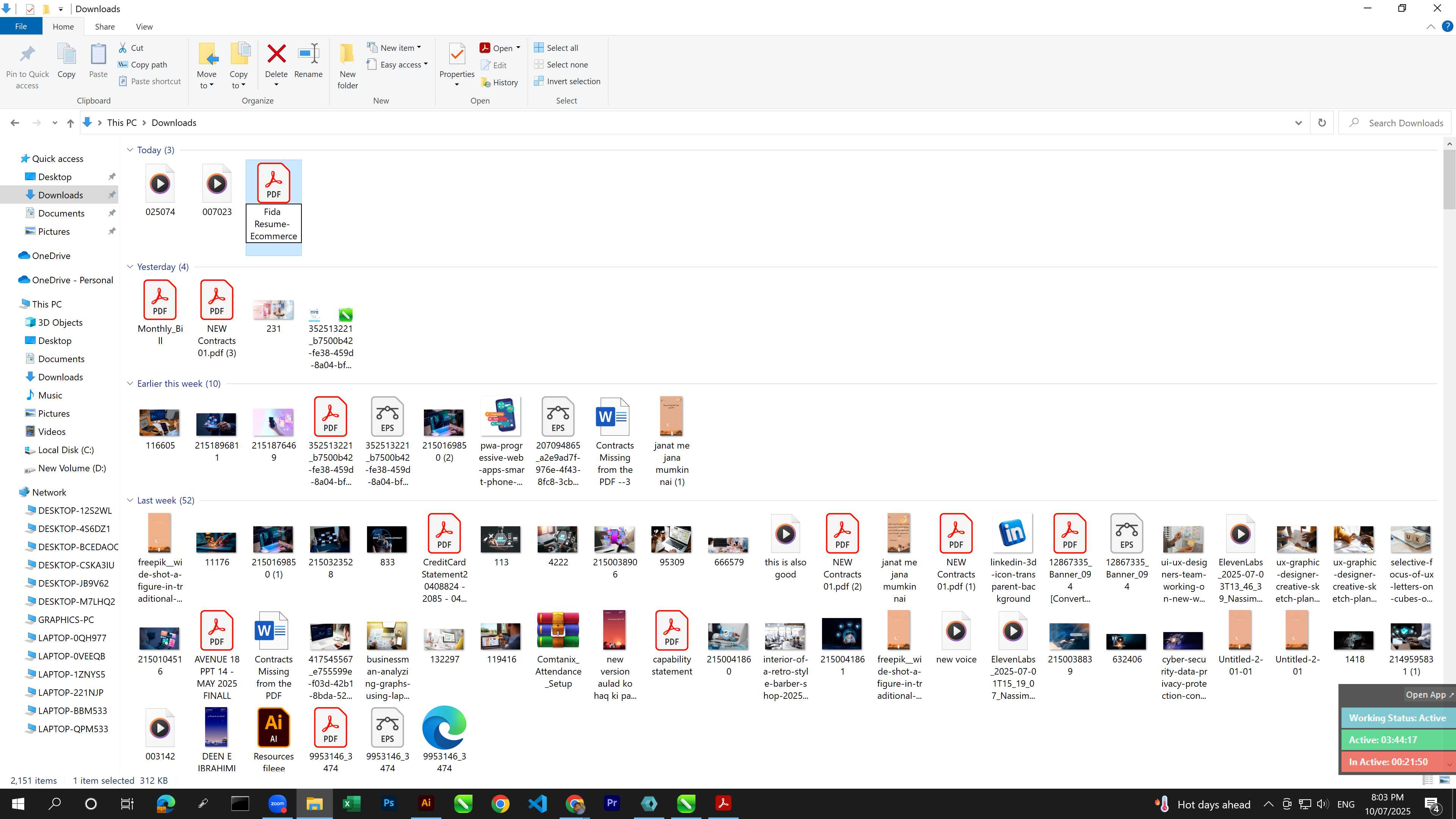
Task: Open Illustrator from the taskbar
Action: pos(425,803)
